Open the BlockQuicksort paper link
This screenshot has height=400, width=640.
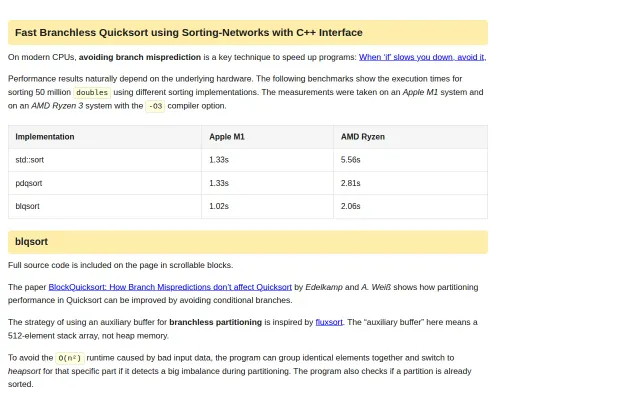click(x=170, y=287)
